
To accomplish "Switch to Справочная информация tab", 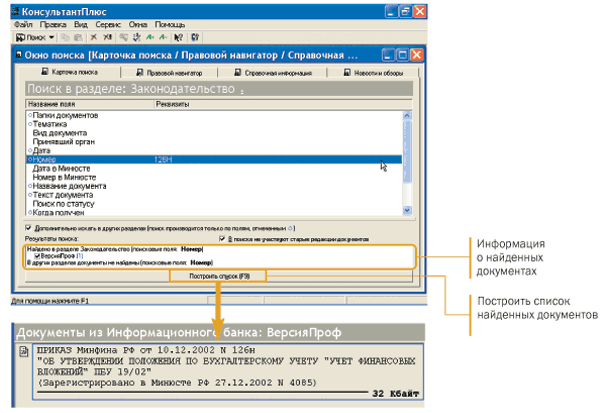I will pos(273,73).
